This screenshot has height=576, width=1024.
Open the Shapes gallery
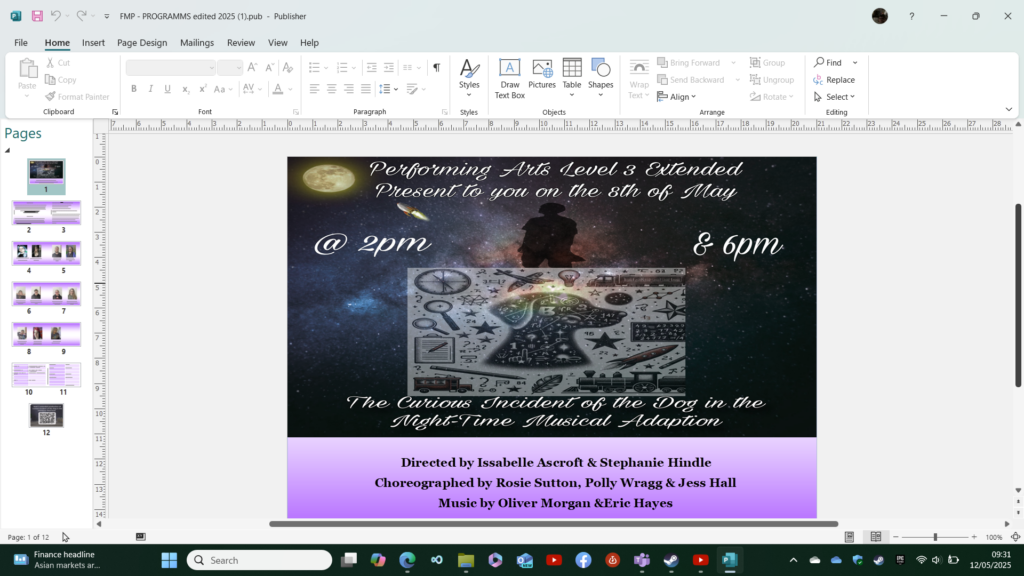click(x=600, y=78)
